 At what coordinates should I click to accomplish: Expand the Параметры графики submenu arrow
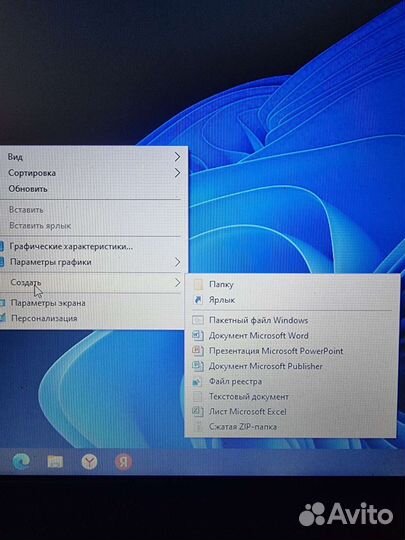point(177,262)
